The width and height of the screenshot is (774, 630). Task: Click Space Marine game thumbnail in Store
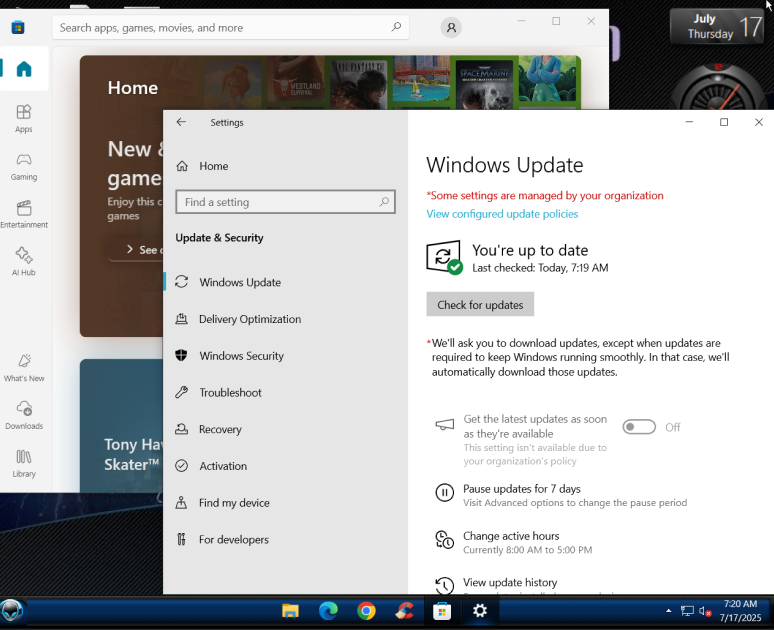(x=484, y=84)
